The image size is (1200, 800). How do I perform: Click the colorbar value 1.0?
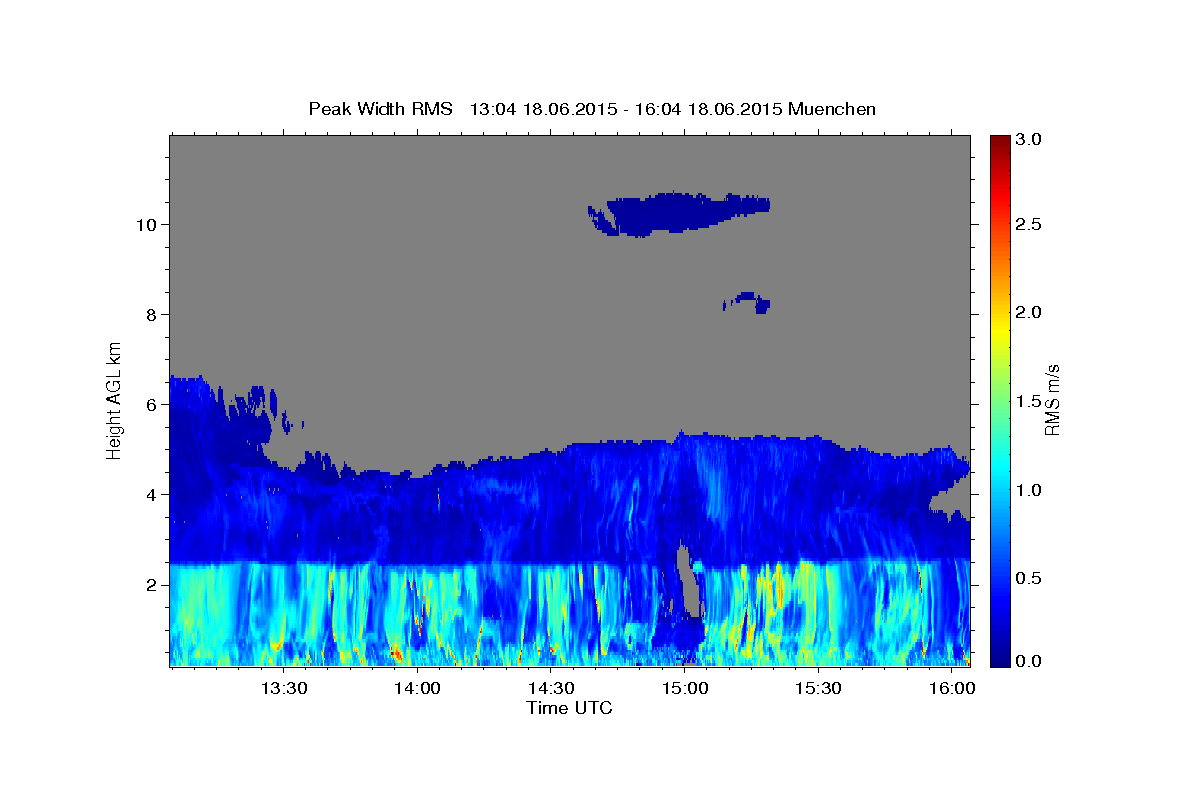click(x=1030, y=490)
